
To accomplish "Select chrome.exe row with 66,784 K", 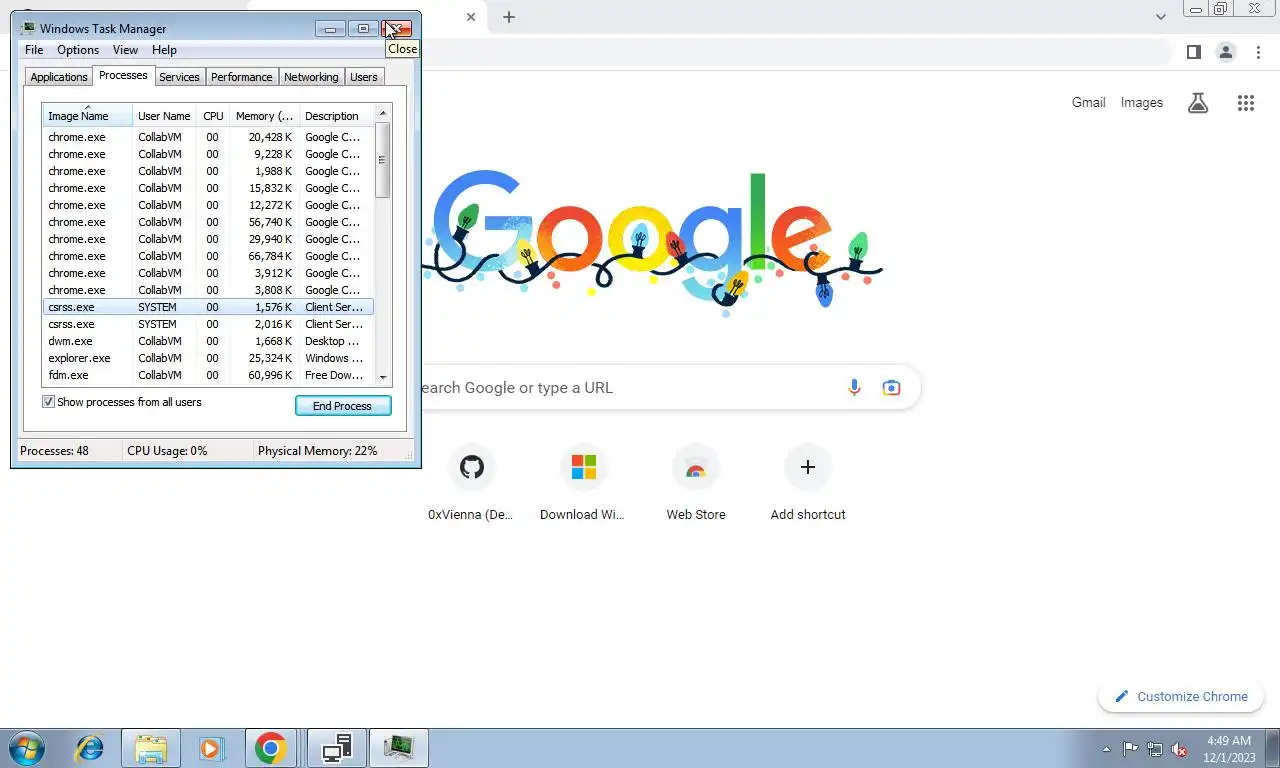I will [x=208, y=256].
